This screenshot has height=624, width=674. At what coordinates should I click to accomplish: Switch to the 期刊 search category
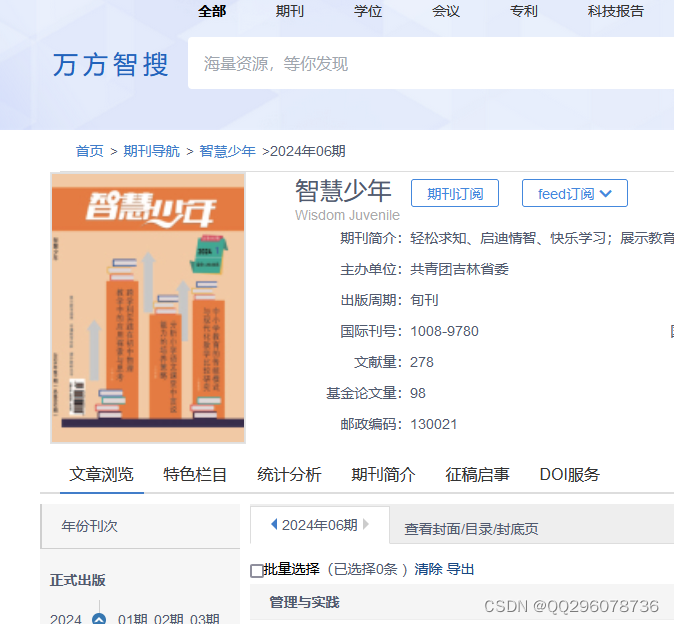290,11
